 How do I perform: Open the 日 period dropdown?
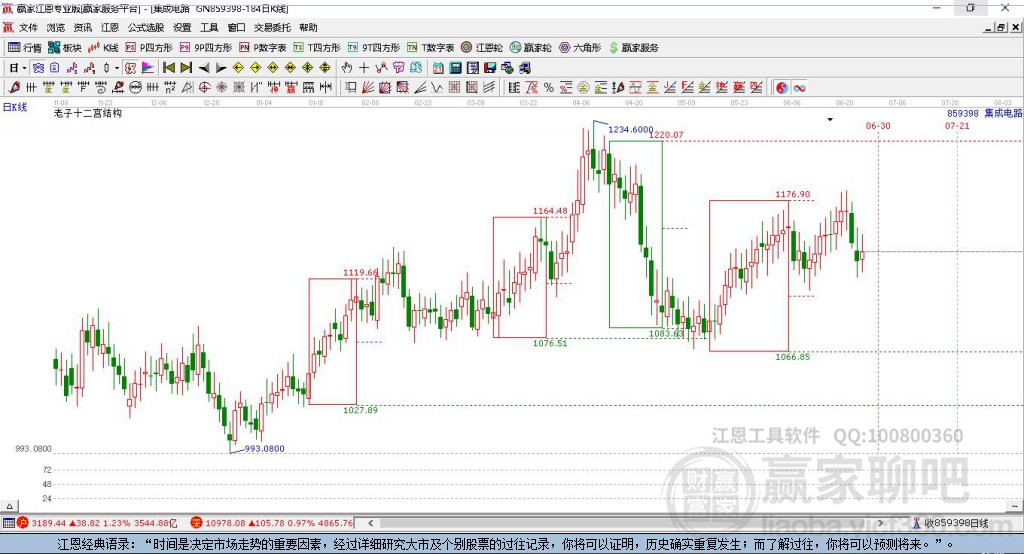click(18, 68)
